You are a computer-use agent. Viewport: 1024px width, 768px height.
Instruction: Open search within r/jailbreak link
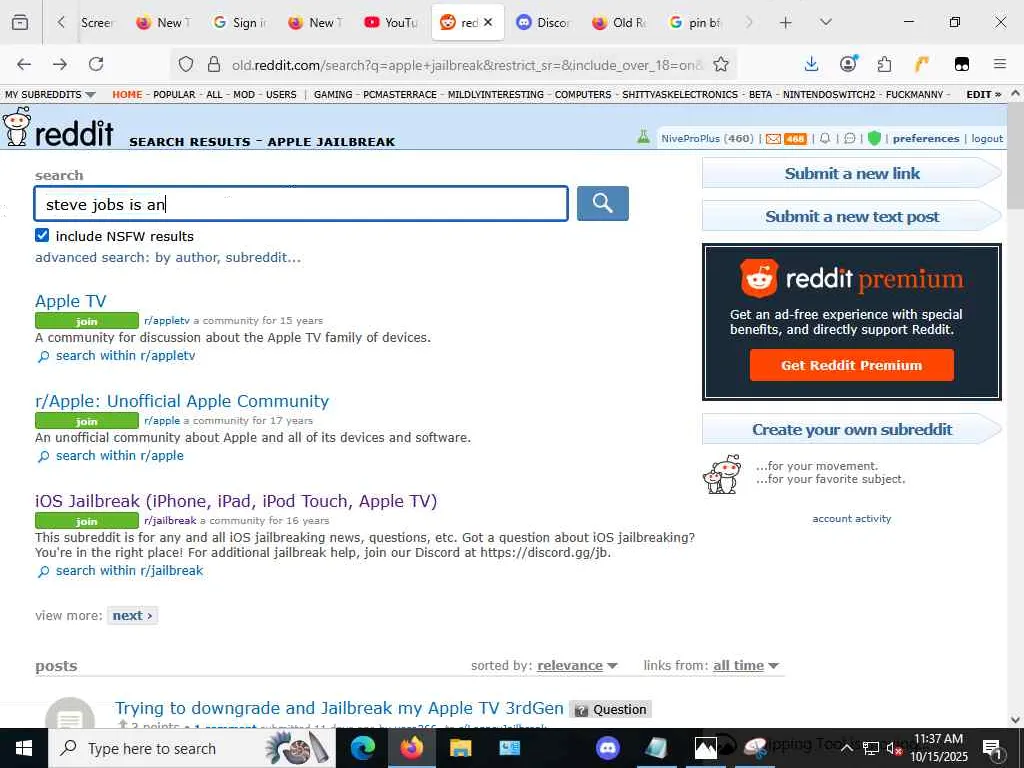pos(129,571)
